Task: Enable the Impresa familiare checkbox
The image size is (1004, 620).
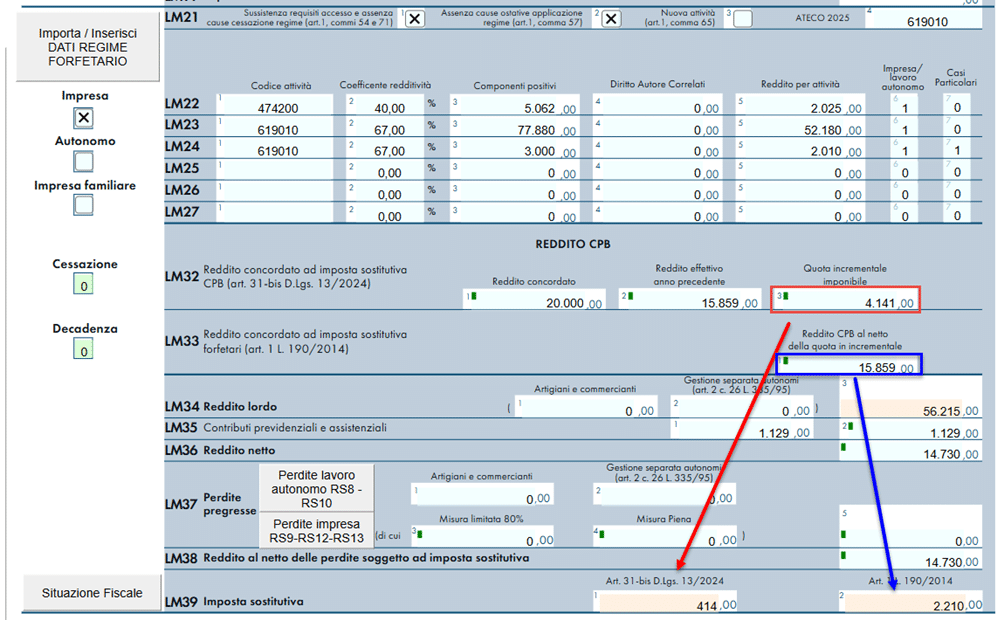Action: 84,205
